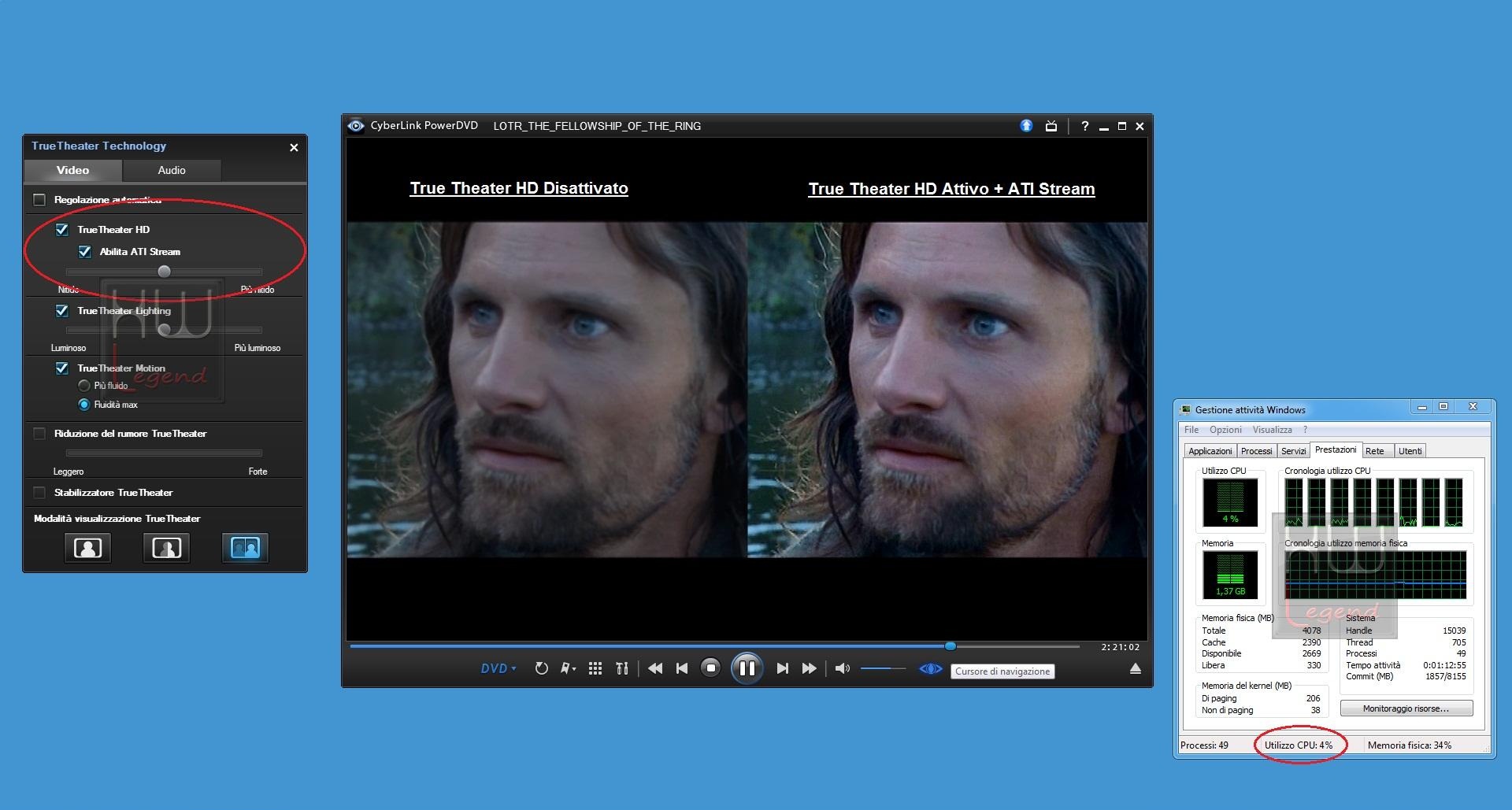Open the chapter grid viewer icon
Screen dimensions: 1512x810
pyautogui.click(x=595, y=668)
